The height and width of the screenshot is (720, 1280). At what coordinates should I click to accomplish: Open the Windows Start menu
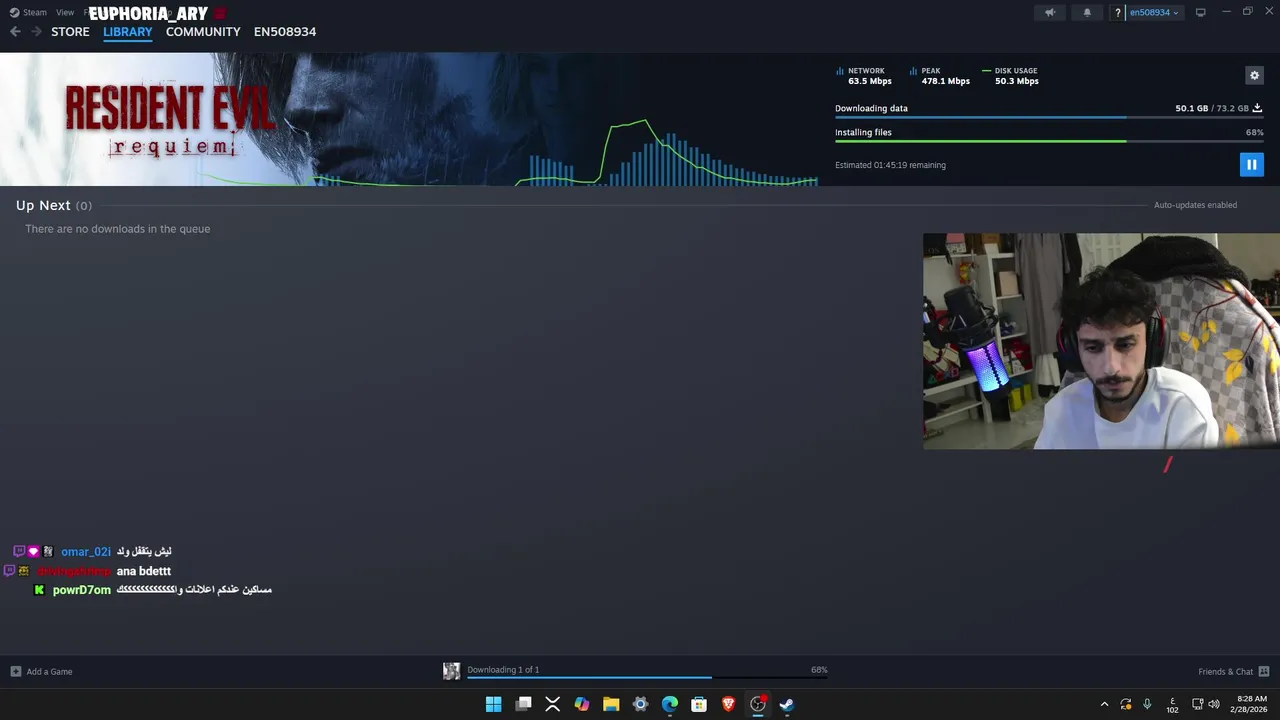(494, 704)
